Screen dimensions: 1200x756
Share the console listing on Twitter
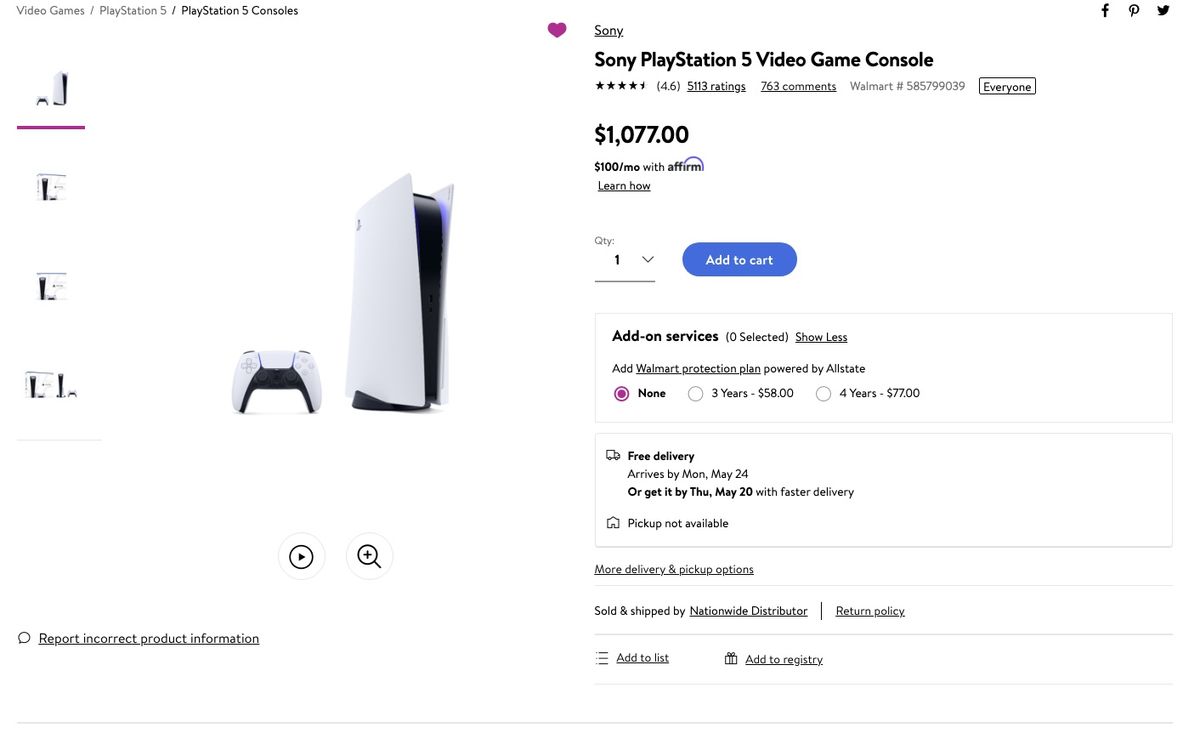1162,10
